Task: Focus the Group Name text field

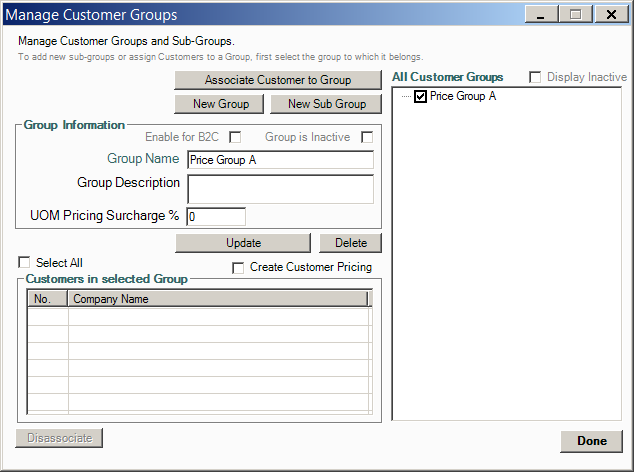Action: (x=279, y=160)
